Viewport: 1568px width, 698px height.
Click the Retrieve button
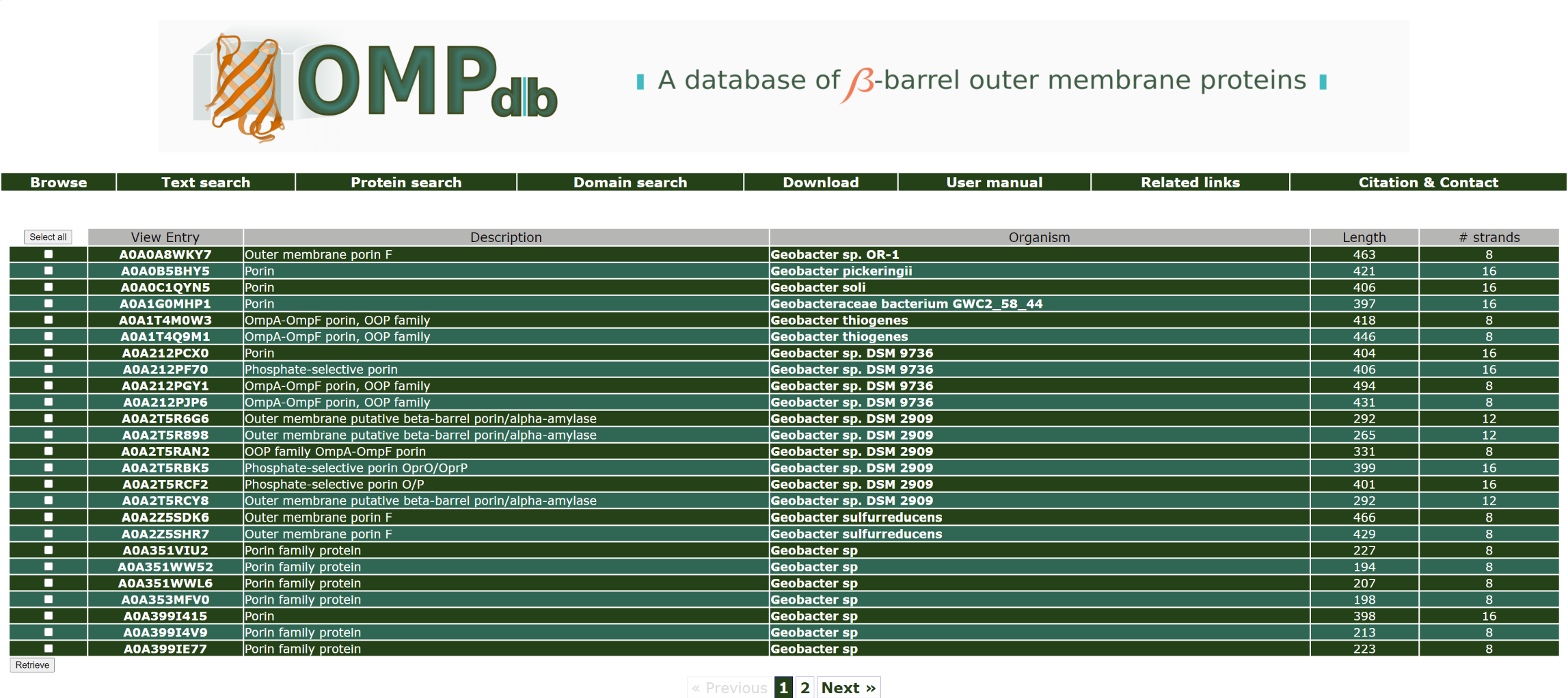(32, 665)
